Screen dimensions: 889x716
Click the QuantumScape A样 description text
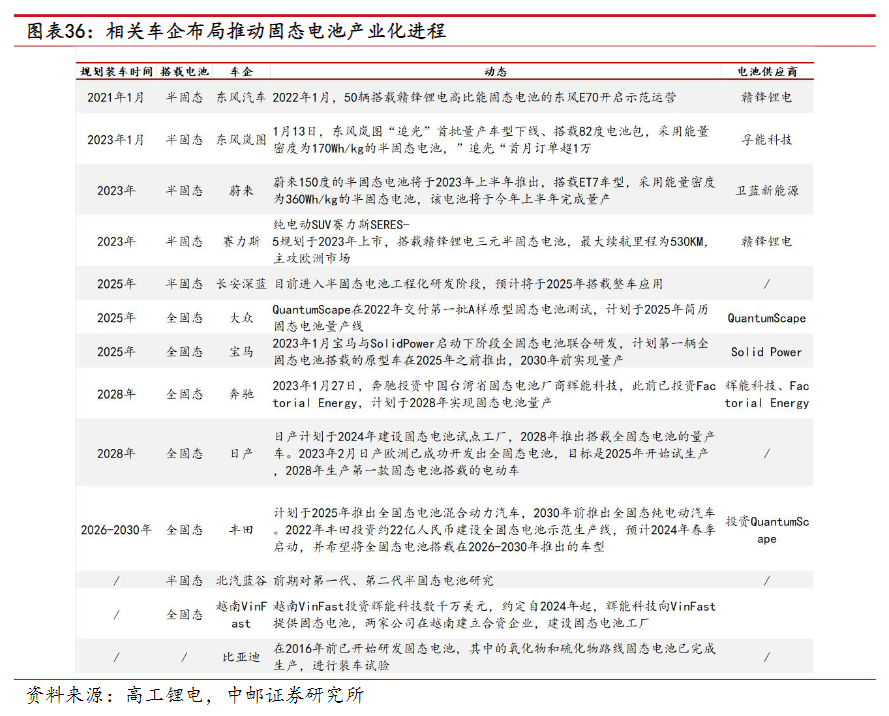490,318
